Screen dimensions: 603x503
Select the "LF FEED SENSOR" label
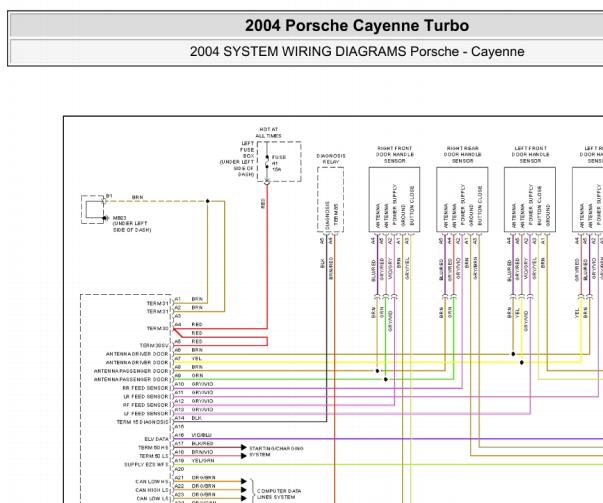146,413
